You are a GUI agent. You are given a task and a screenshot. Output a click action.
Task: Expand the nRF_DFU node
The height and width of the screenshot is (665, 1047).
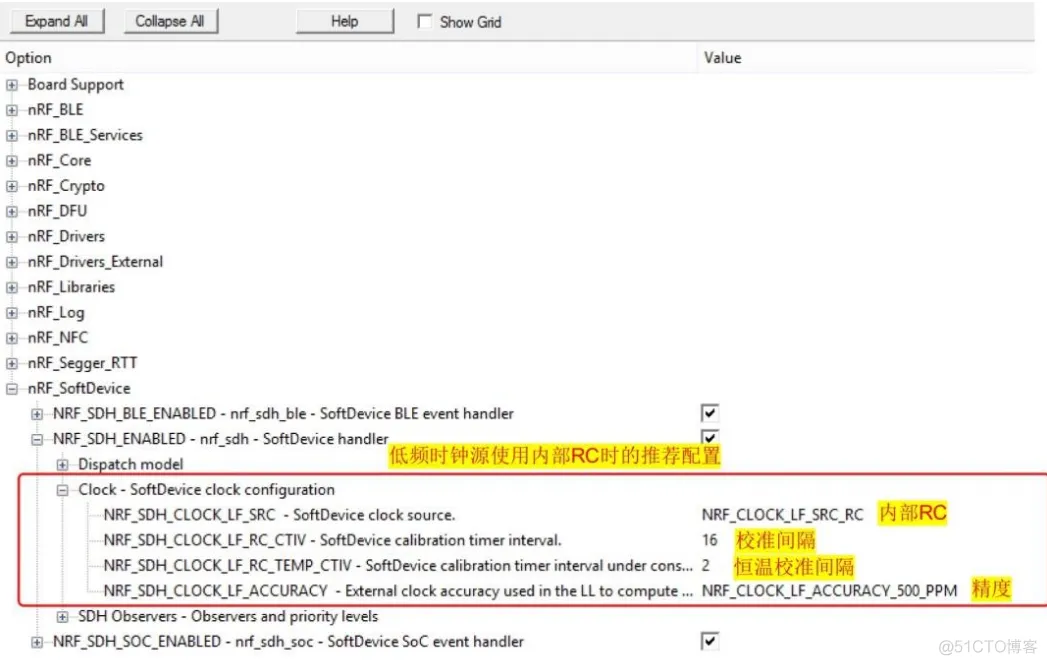[x=12, y=212]
